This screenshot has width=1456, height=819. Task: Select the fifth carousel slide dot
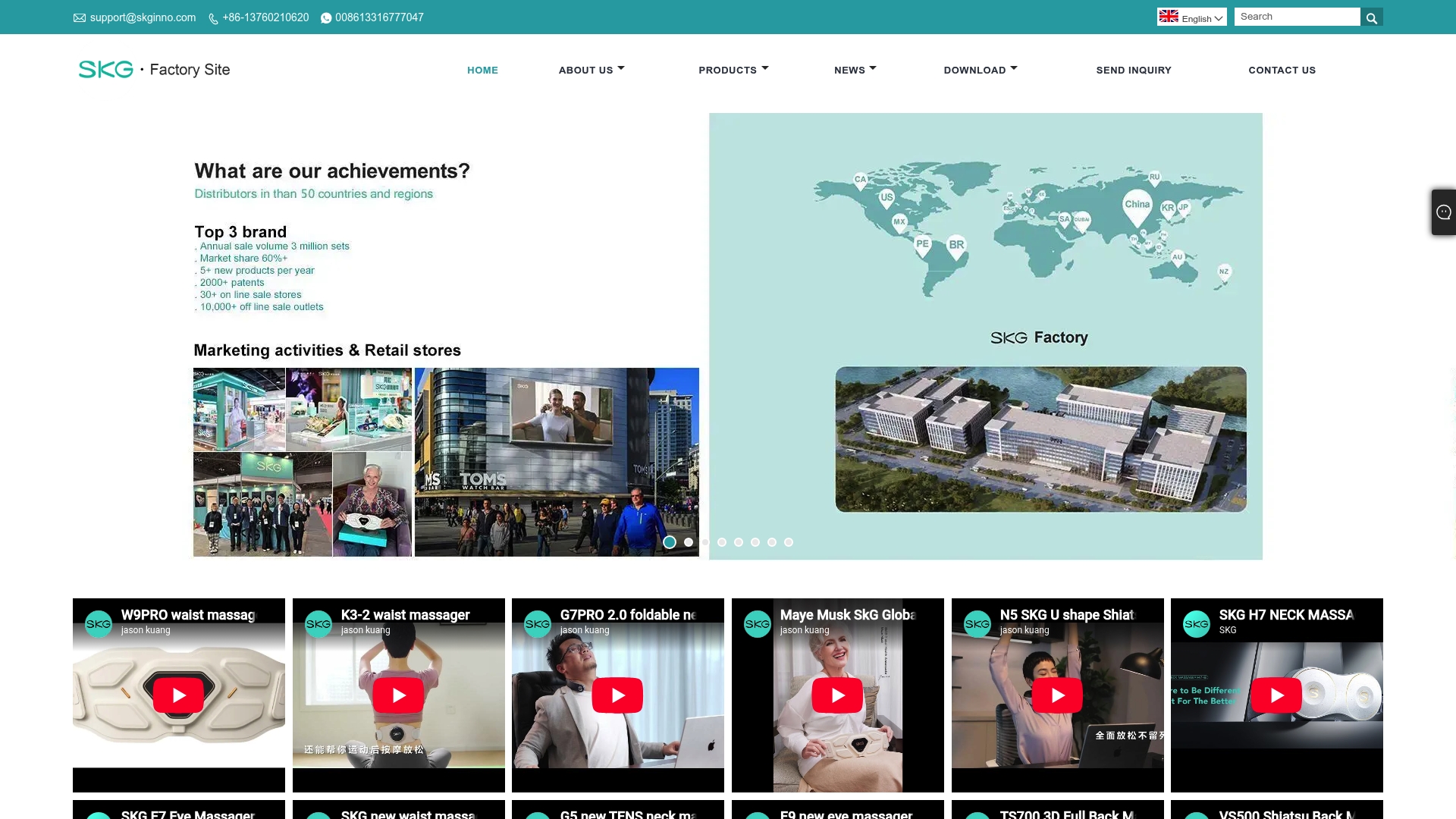coord(739,542)
